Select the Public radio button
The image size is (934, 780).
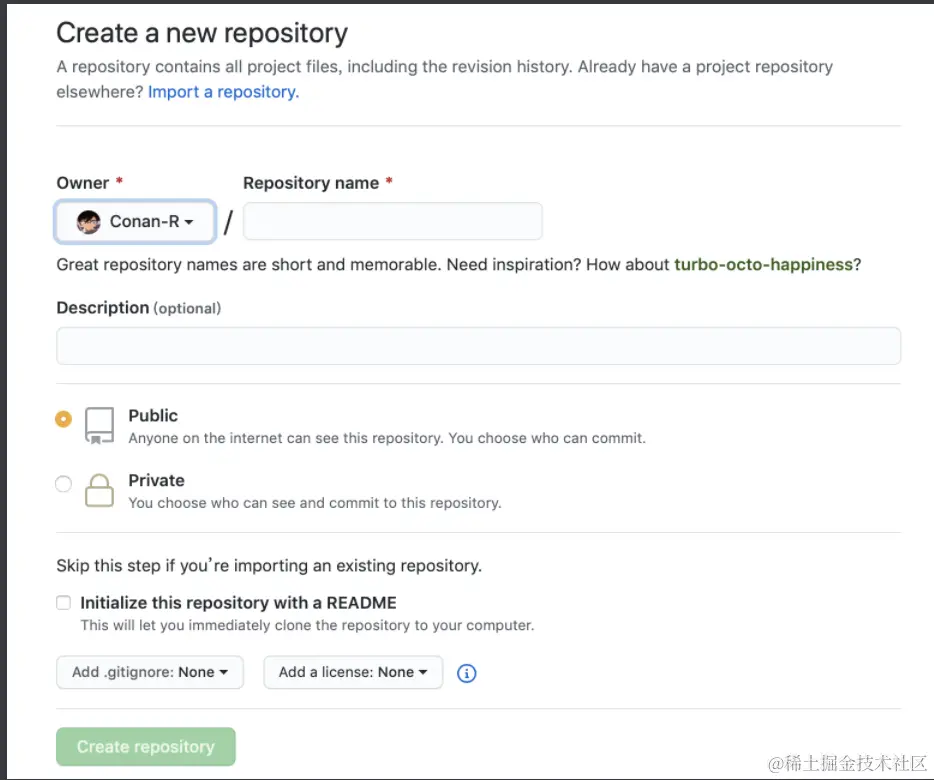[64, 419]
